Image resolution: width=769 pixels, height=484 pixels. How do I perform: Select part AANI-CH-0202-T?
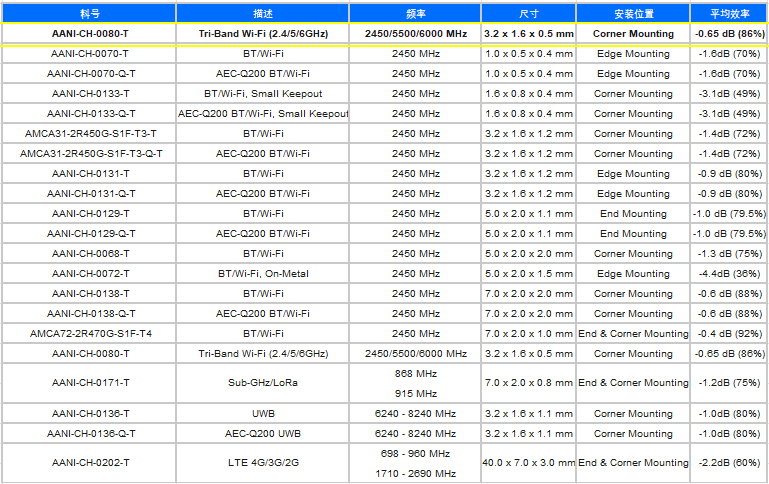(90, 463)
